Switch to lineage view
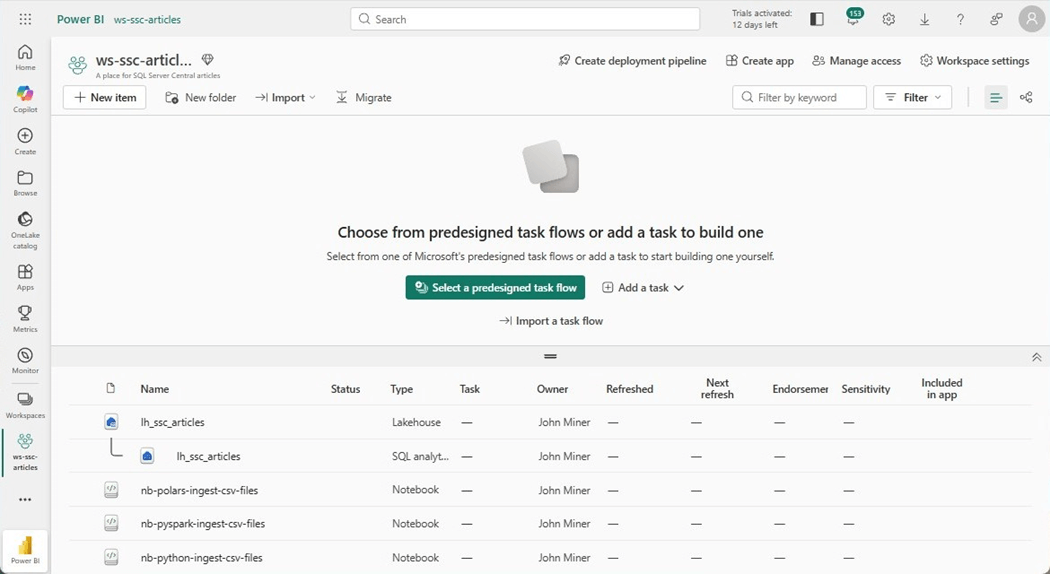 1026,97
